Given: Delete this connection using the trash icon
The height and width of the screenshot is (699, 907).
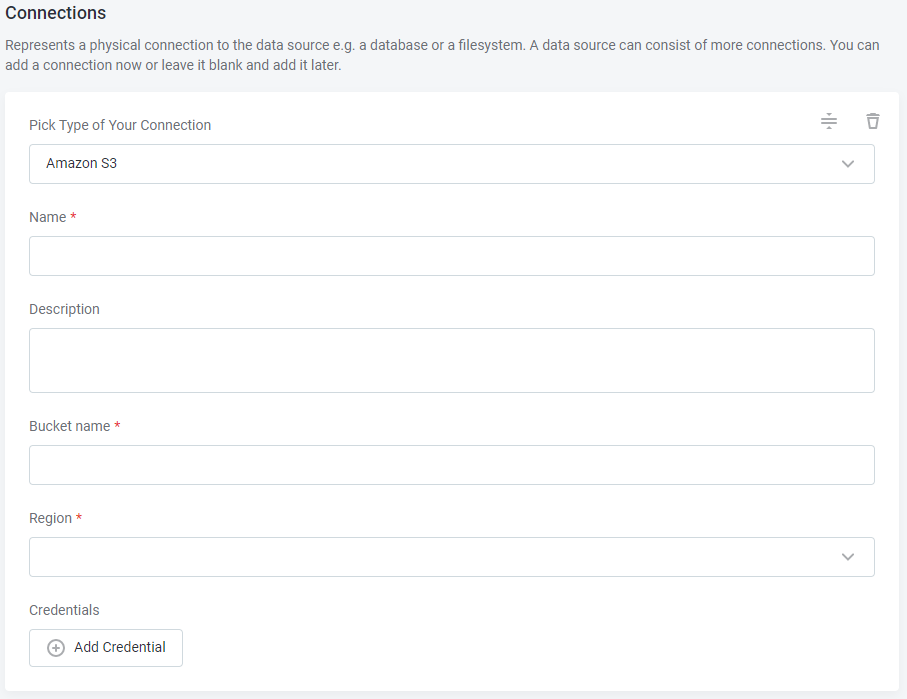Looking at the screenshot, I should (x=873, y=122).
